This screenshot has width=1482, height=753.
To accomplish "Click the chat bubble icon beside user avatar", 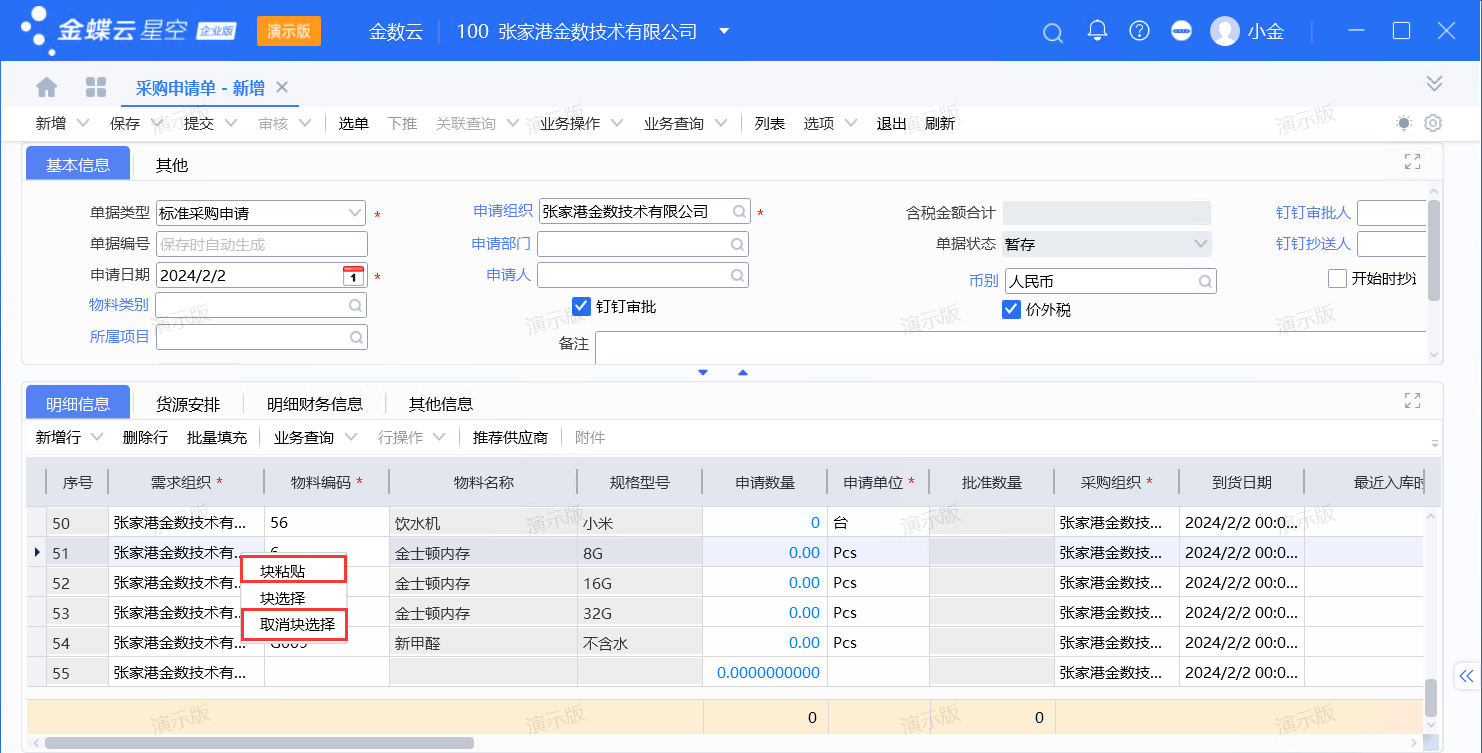I will click(1181, 31).
